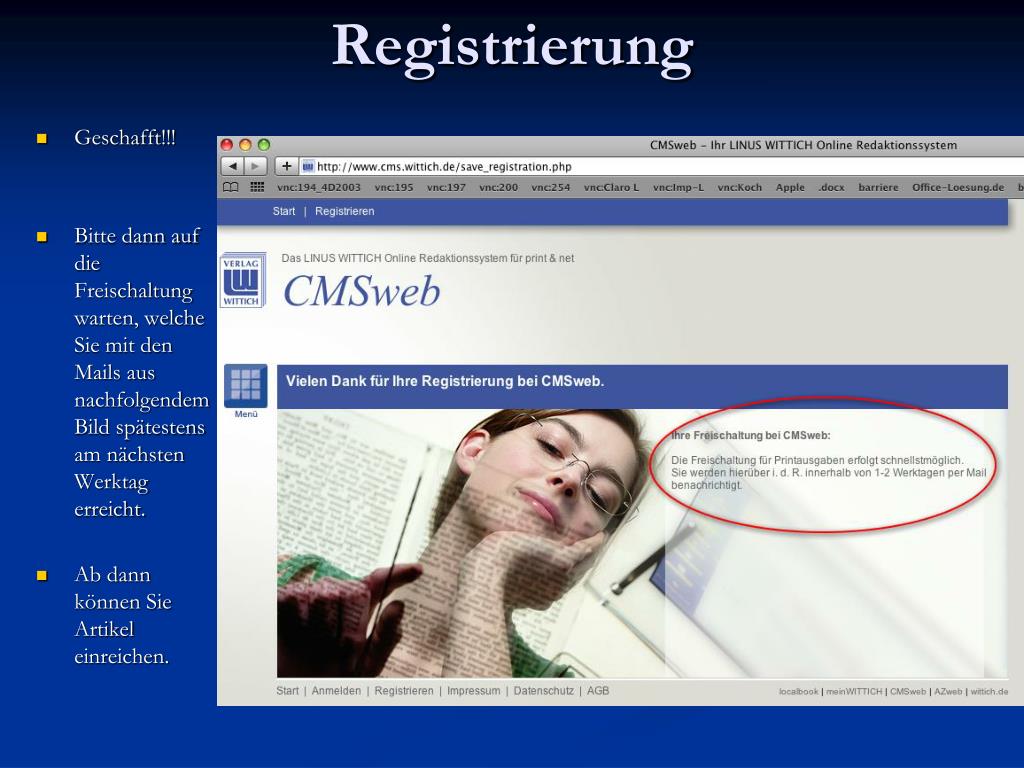The image size is (1024, 768).
Task: Click 'Vielen Dank für Ihre Registrierung' heading
Action: (x=445, y=381)
